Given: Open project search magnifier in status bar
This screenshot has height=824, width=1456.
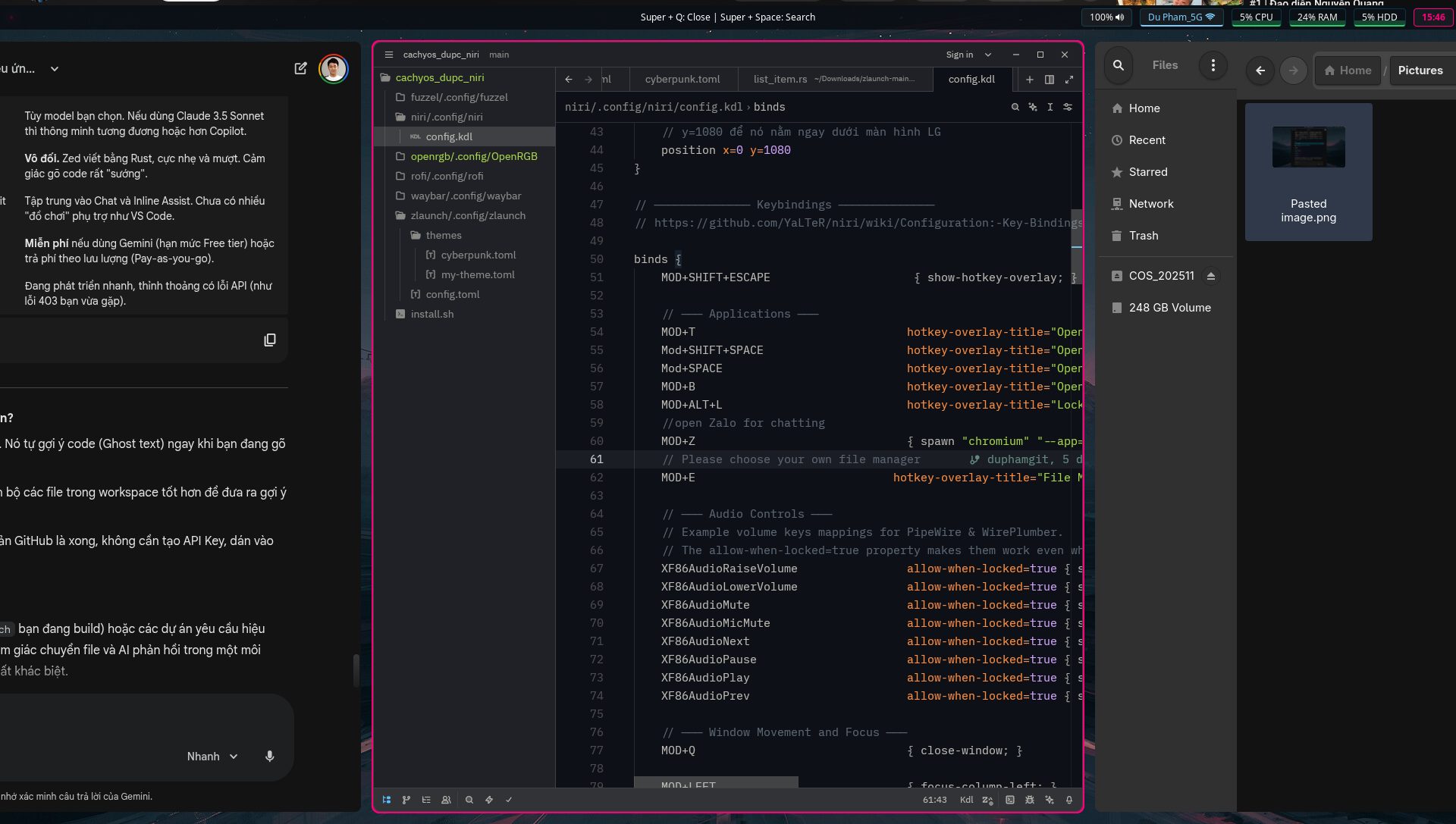Looking at the screenshot, I should click(469, 800).
